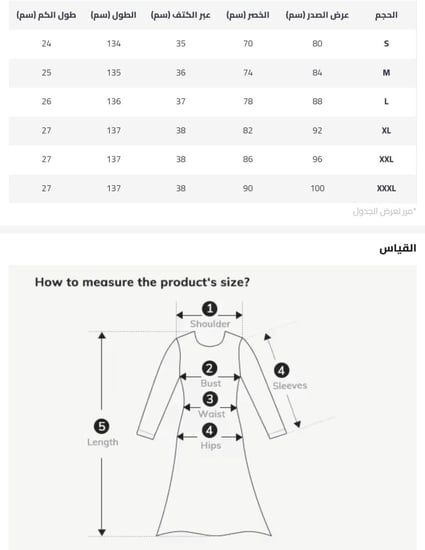
Task: Click the طول الكم (سم) column header
Action: pyautogui.click(x=46, y=15)
